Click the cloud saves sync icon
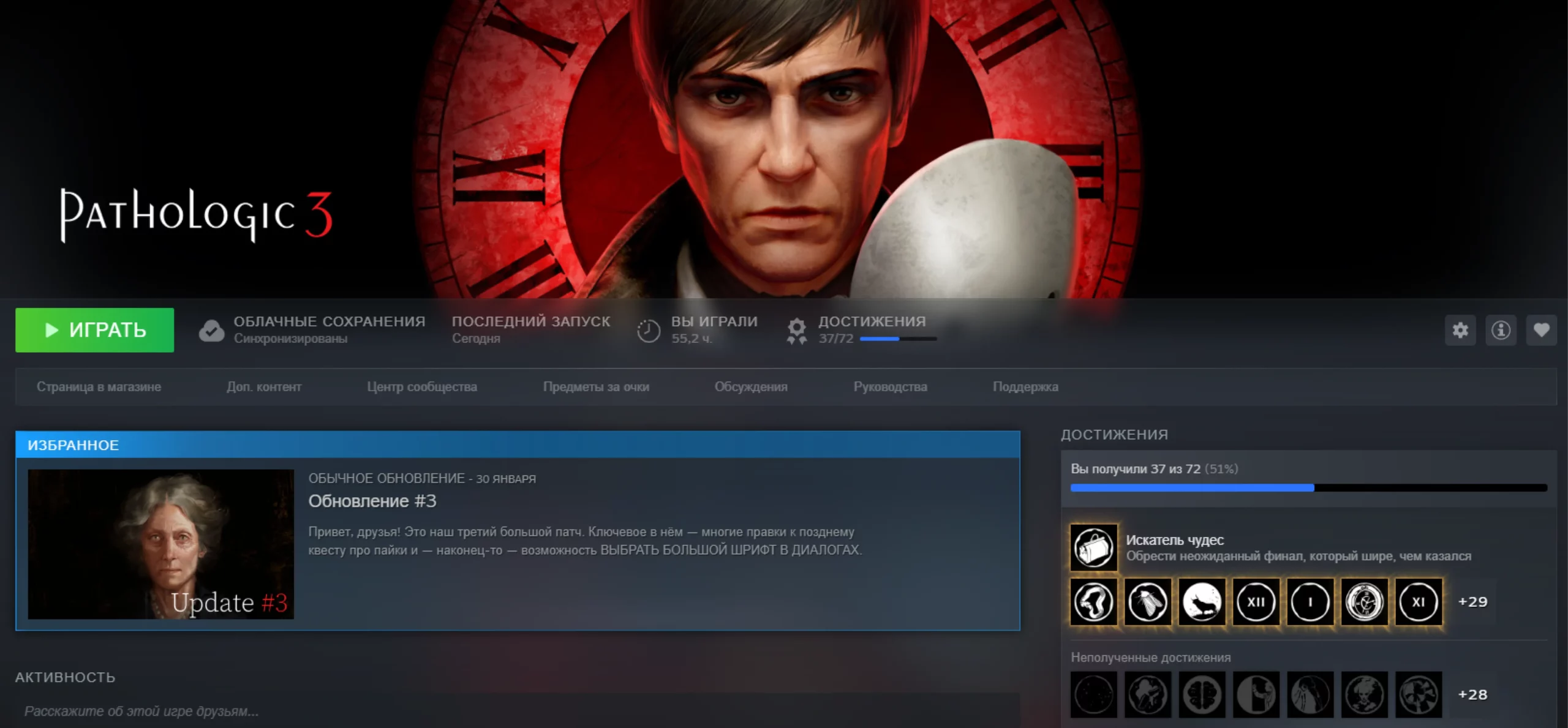Viewport: 1568px width, 728px height. click(x=211, y=331)
